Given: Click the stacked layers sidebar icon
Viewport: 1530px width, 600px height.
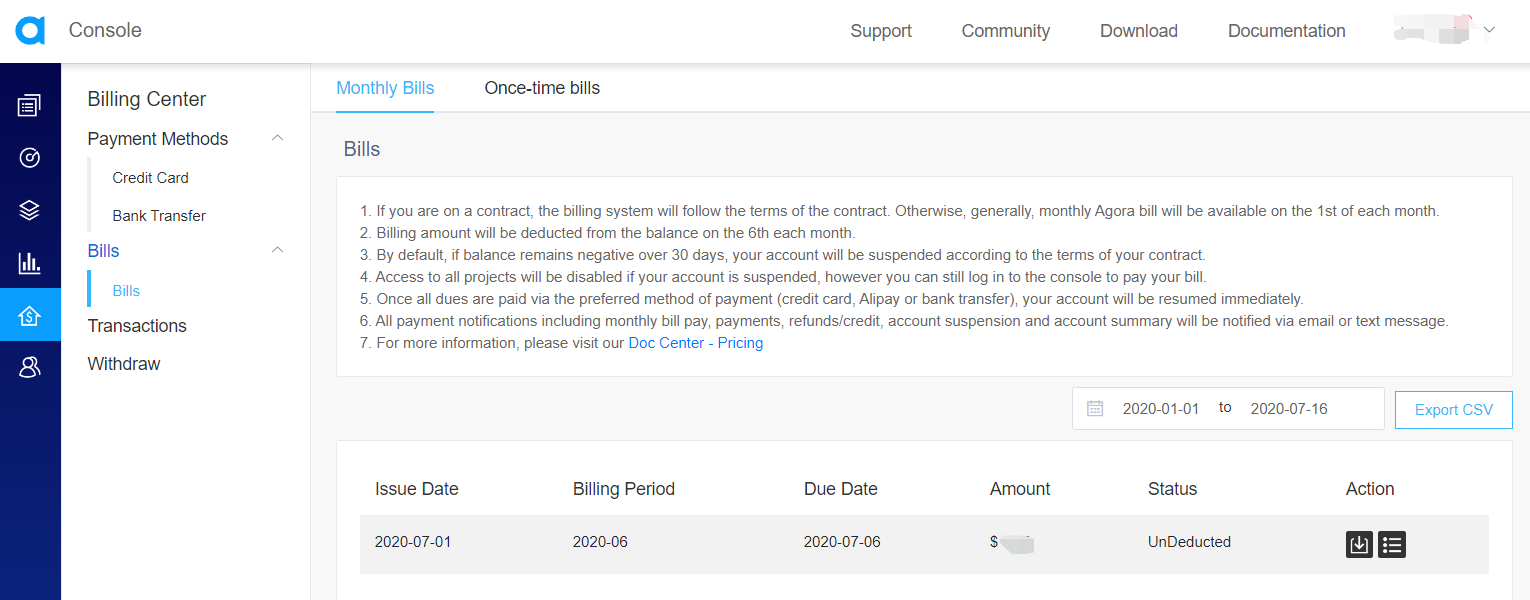Looking at the screenshot, I should pyautogui.click(x=30, y=210).
